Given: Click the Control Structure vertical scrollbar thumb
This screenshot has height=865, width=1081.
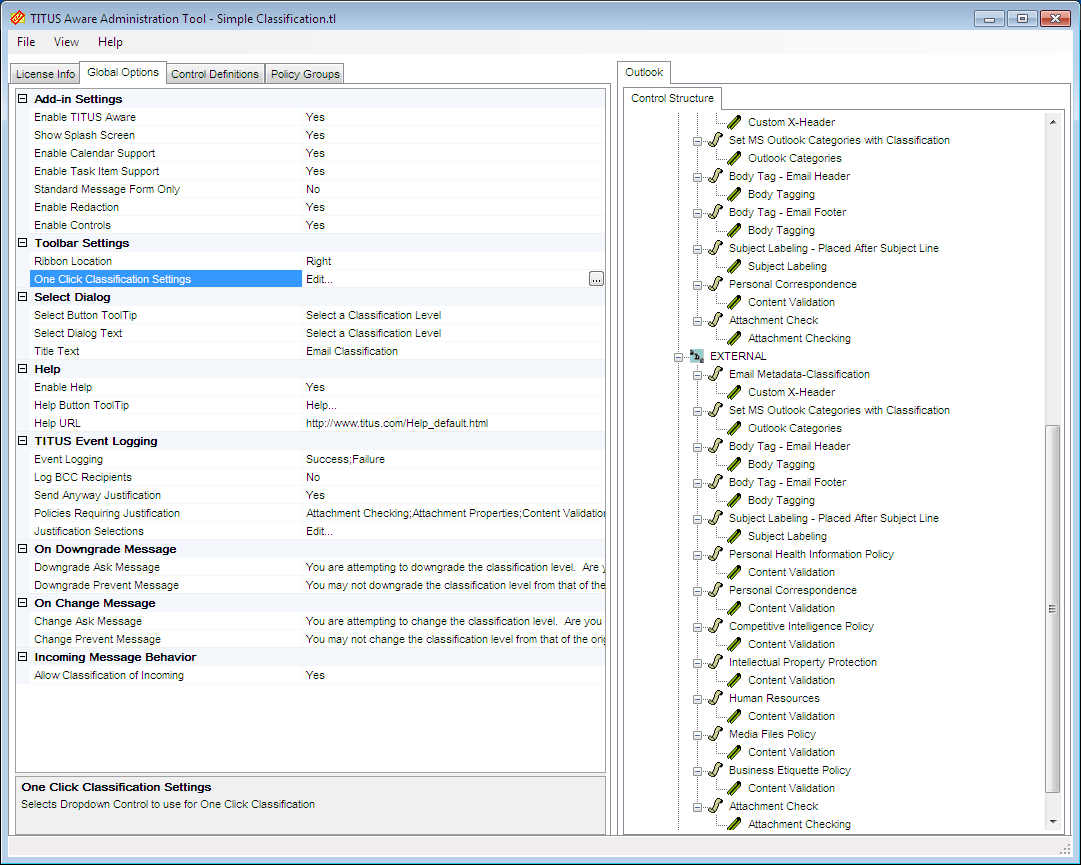Looking at the screenshot, I should pyautogui.click(x=1053, y=609).
